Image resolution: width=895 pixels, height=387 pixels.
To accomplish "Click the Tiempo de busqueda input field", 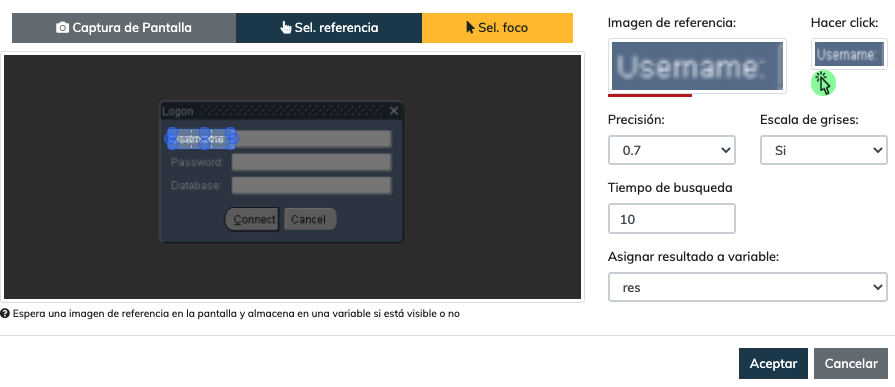I will coord(671,219).
